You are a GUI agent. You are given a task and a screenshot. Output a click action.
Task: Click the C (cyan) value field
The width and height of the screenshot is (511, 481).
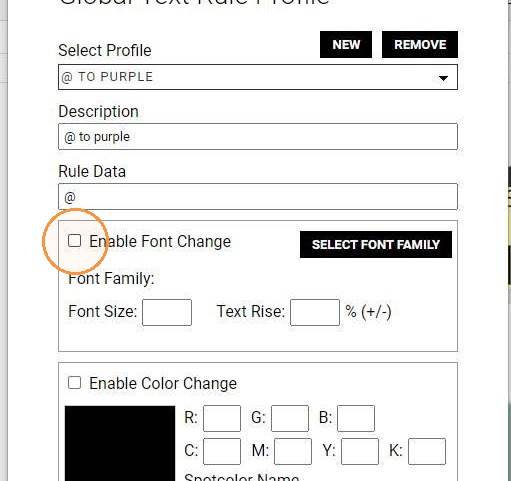pos(222,451)
